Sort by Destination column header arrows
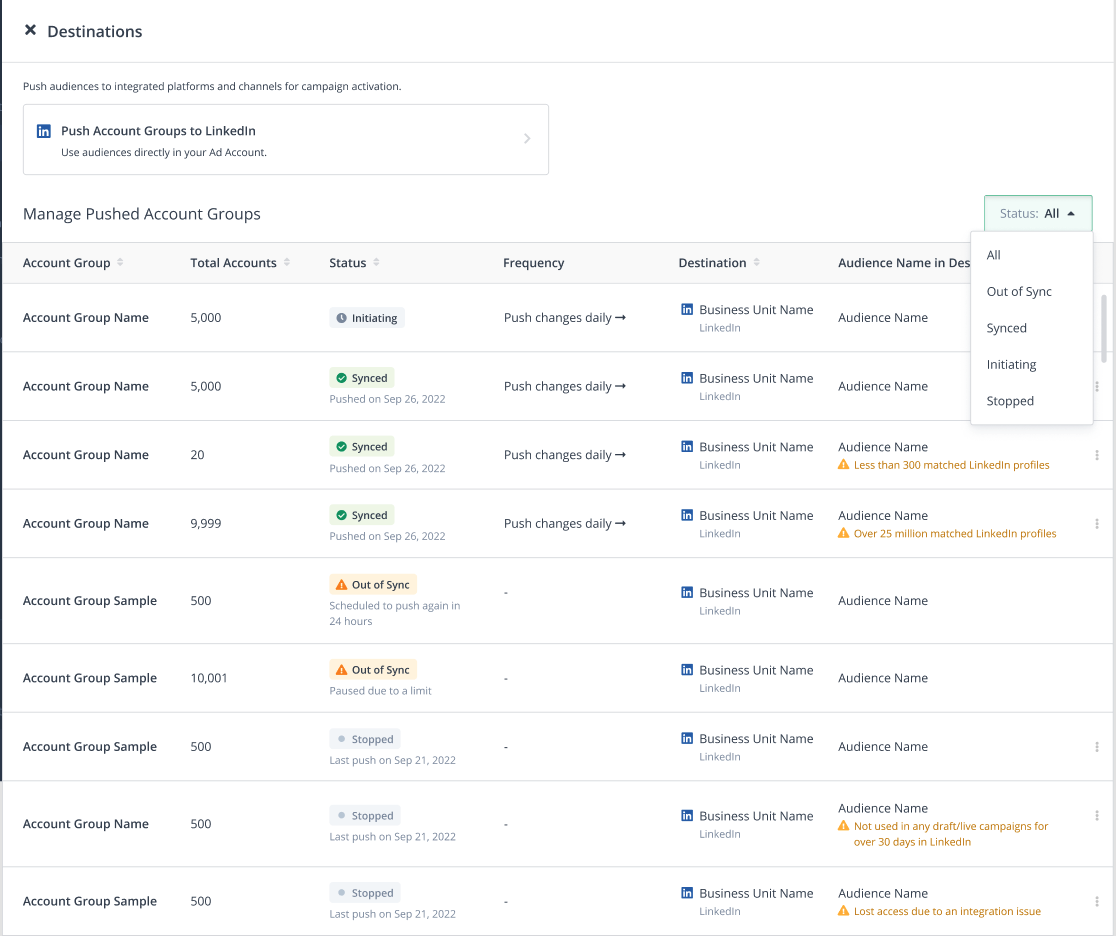 [x=756, y=263]
